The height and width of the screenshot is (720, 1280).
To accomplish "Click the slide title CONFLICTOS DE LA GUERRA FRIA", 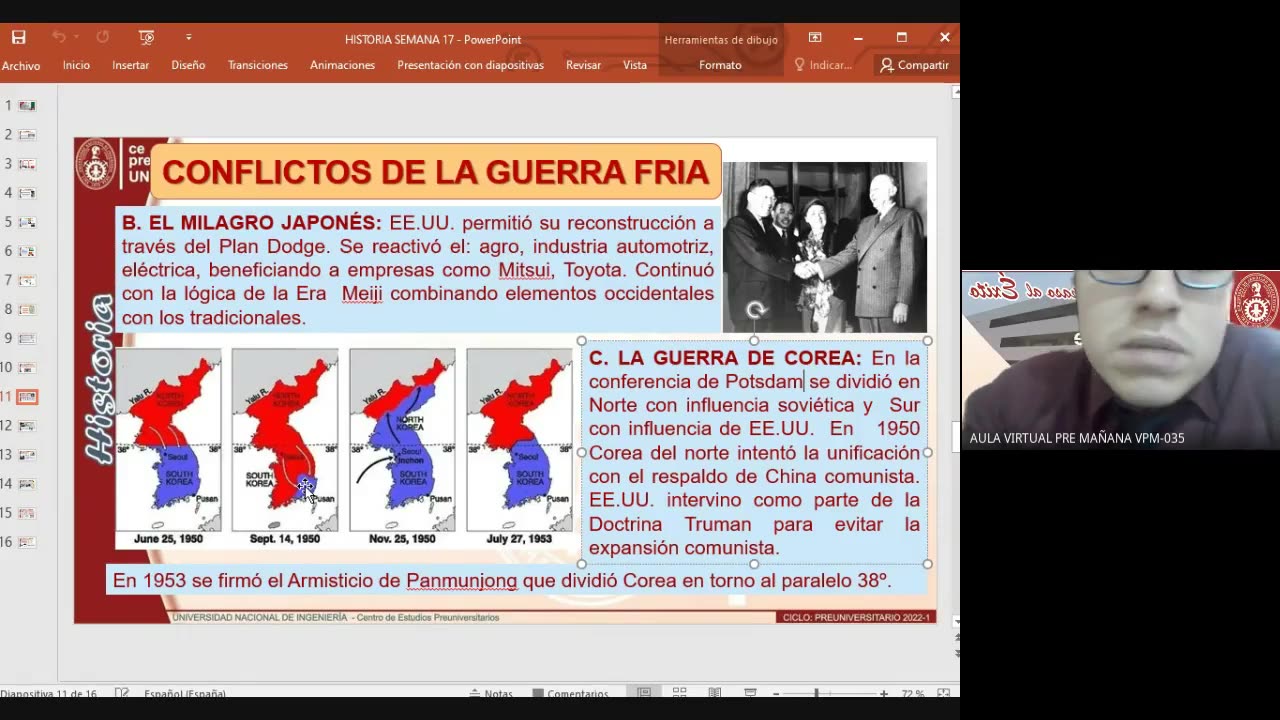I will 435,172.
